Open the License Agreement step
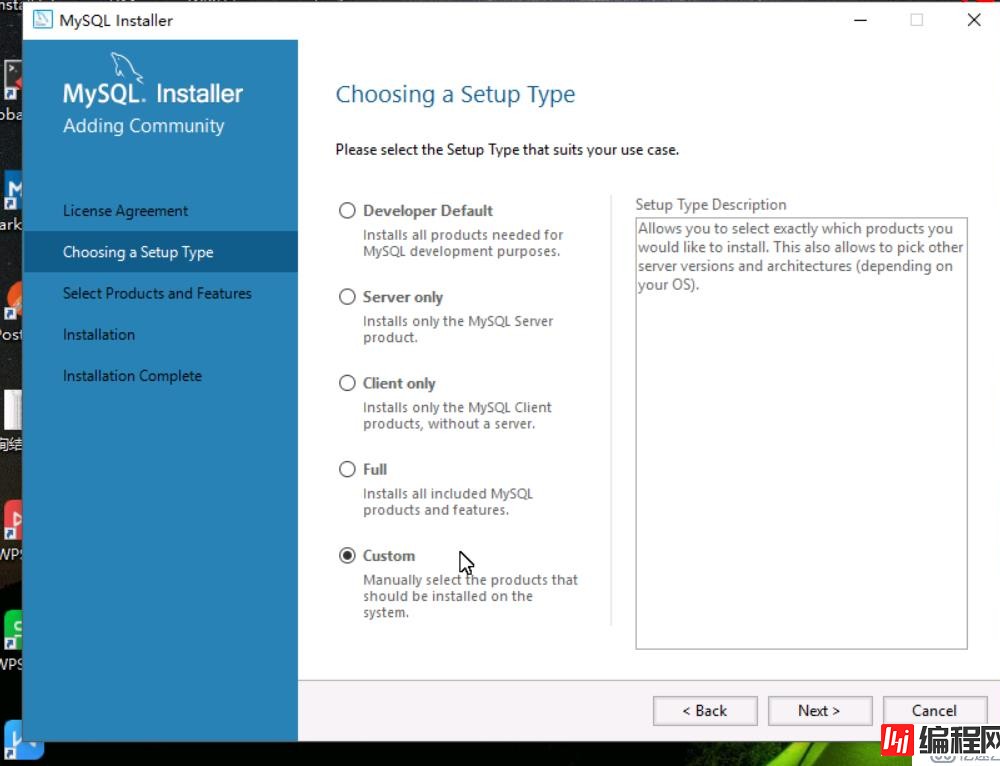1000x766 pixels. (125, 210)
